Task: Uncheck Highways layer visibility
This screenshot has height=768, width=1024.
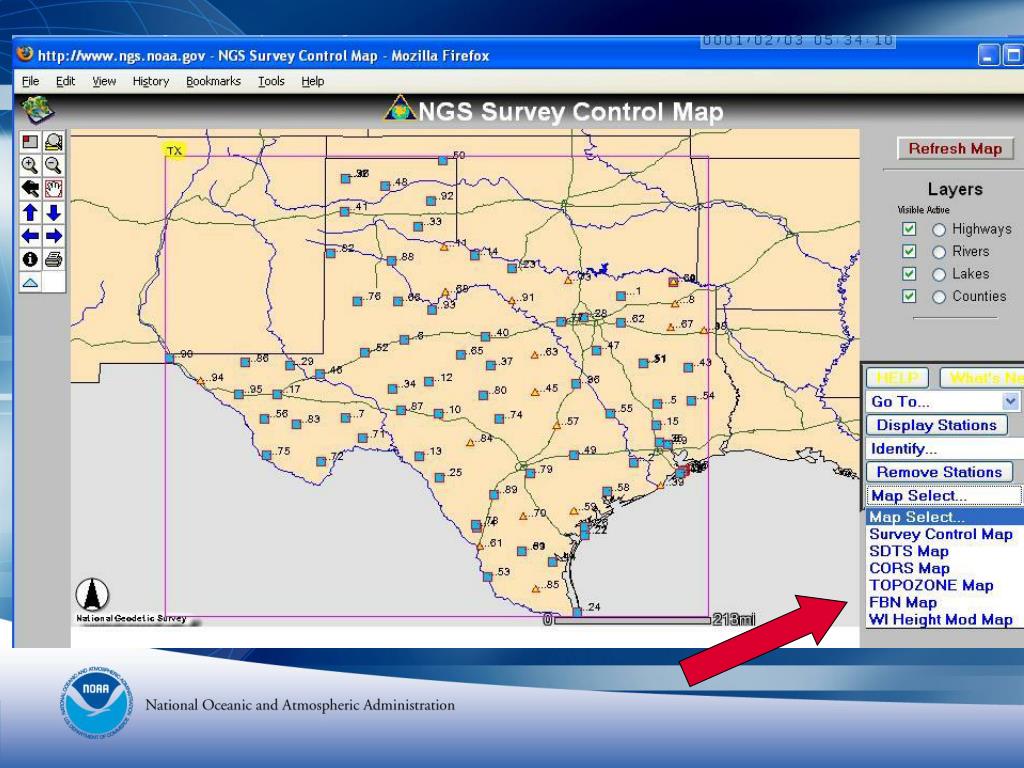Action: pyautogui.click(x=909, y=229)
